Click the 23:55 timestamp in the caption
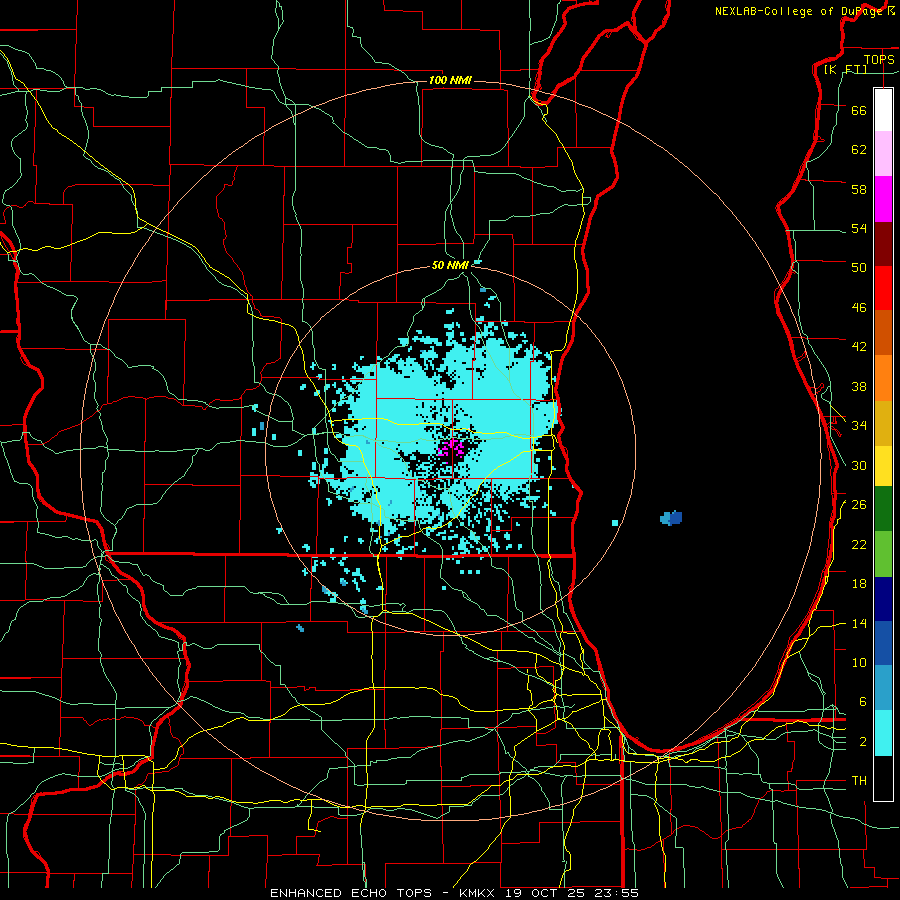The image size is (900, 900). point(617,893)
